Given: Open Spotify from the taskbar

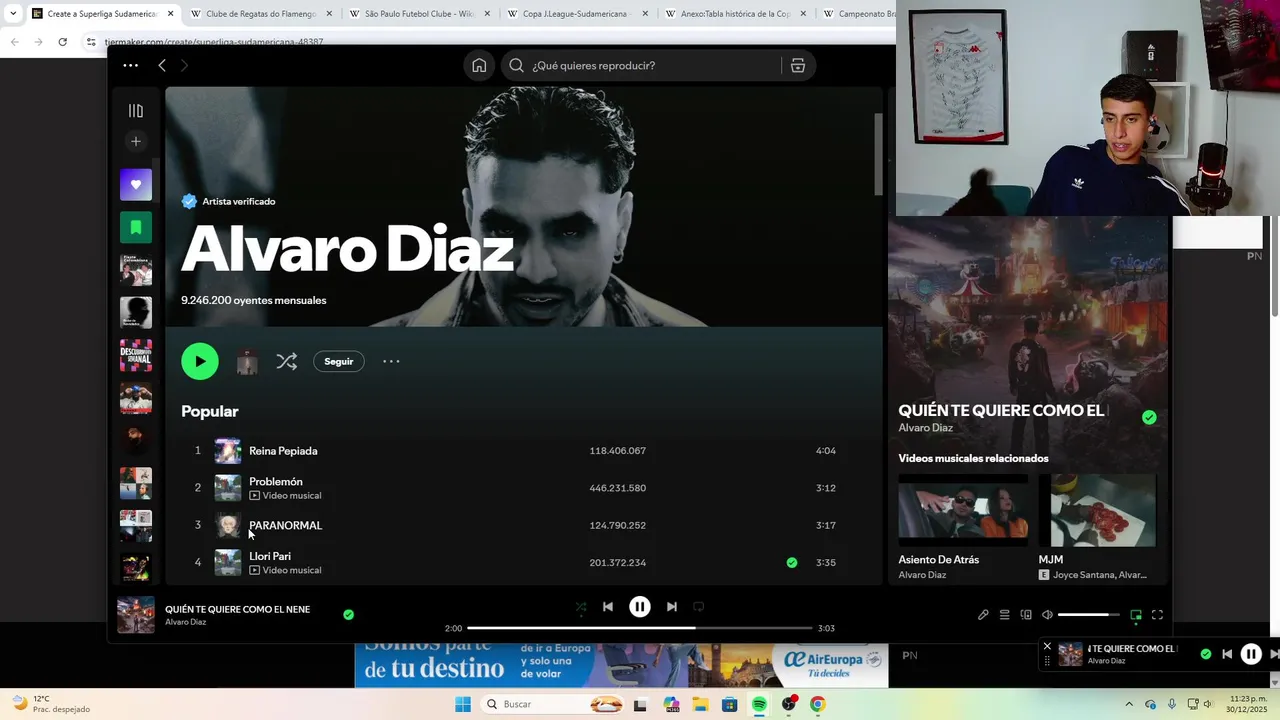Looking at the screenshot, I should click(x=759, y=704).
